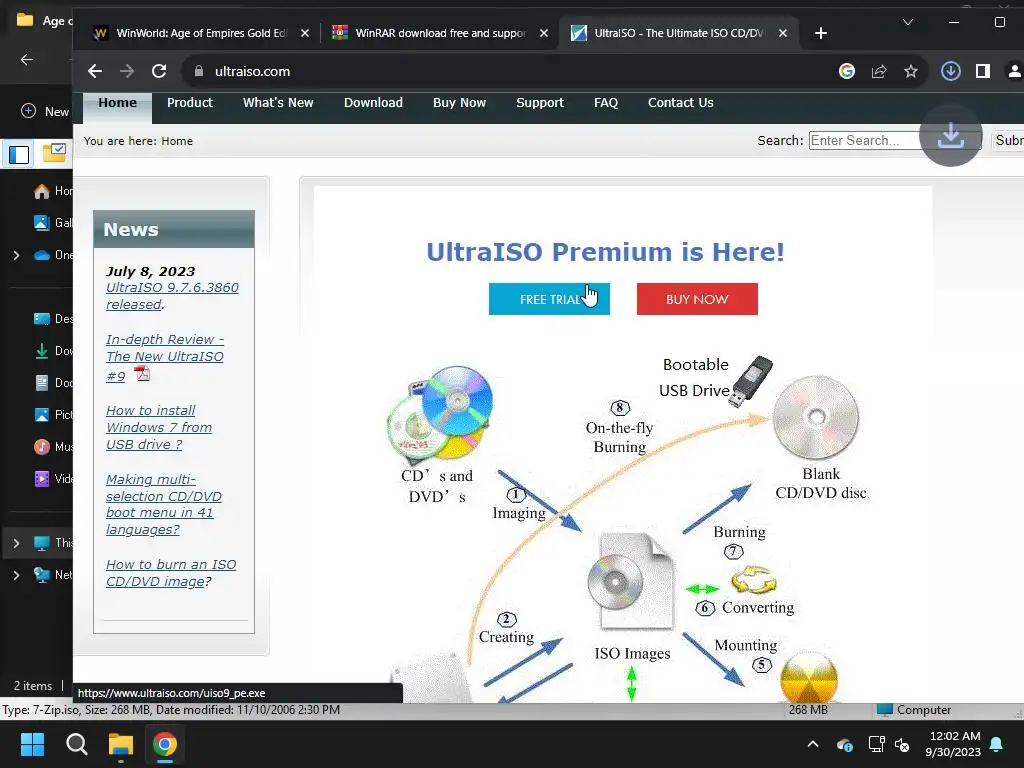Open the Support menu item
This screenshot has height=768, width=1024.
[540, 103]
